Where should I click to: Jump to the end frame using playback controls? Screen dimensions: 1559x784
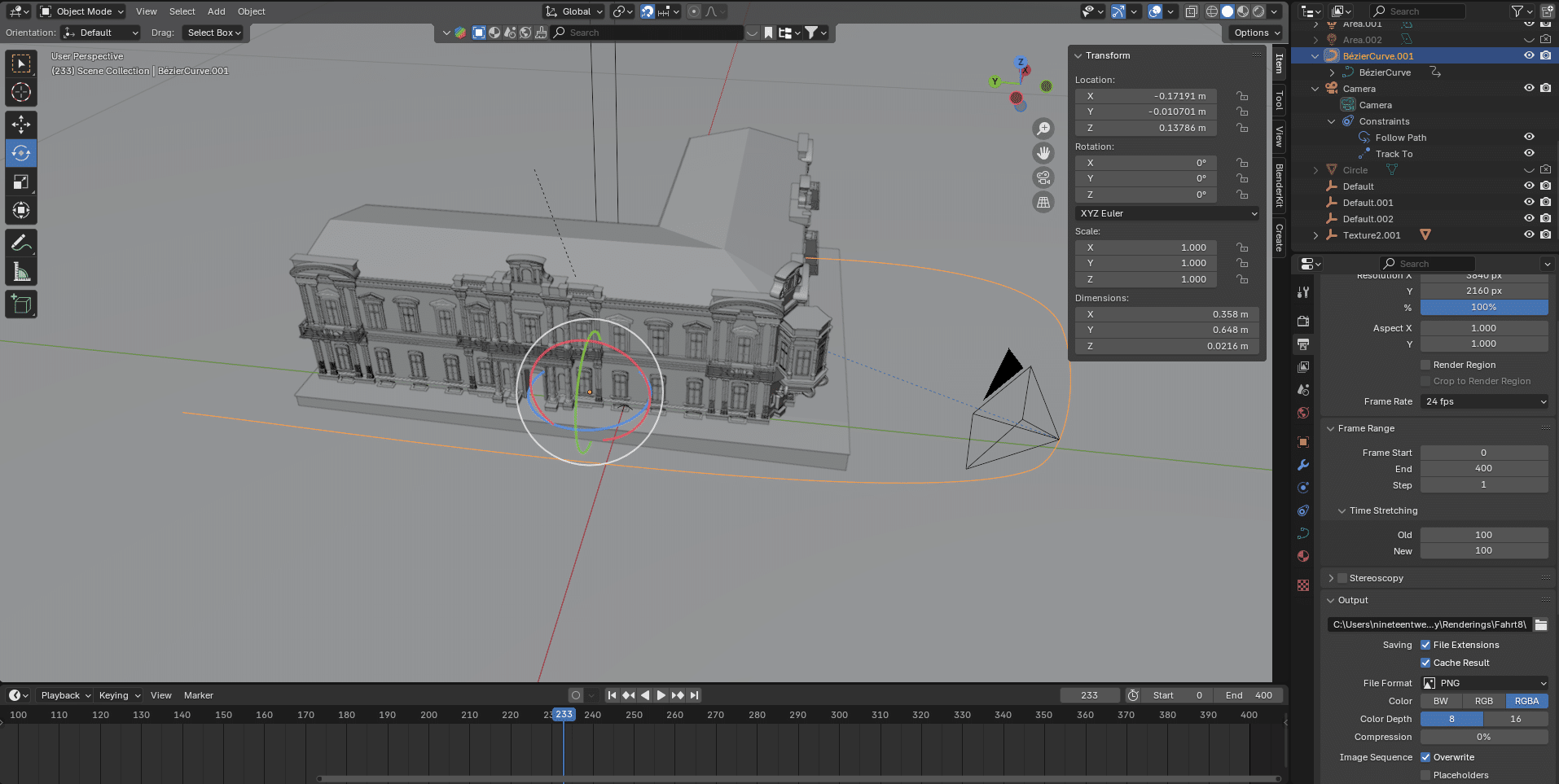[x=694, y=695]
